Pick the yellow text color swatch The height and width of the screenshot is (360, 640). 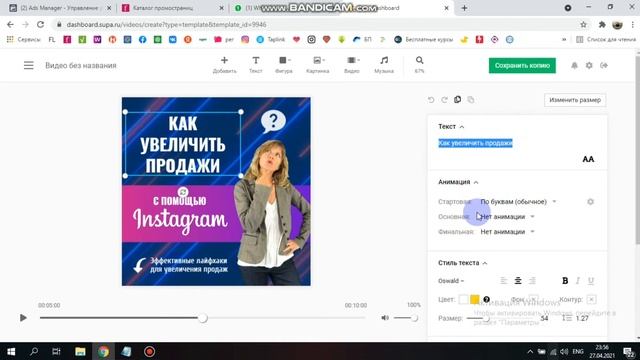[x=474, y=300]
